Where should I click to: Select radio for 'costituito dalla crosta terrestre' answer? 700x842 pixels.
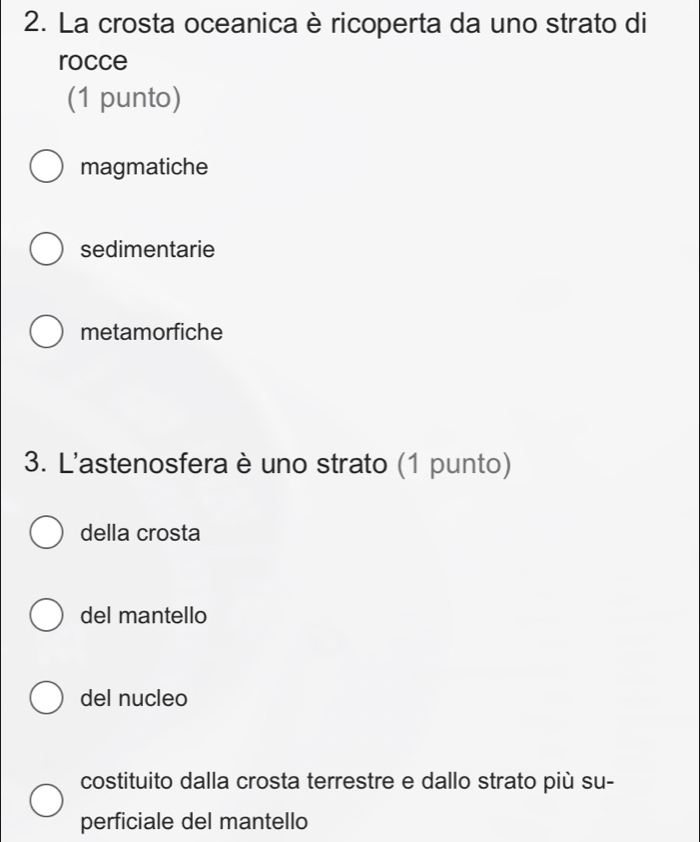[x=46, y=800]
